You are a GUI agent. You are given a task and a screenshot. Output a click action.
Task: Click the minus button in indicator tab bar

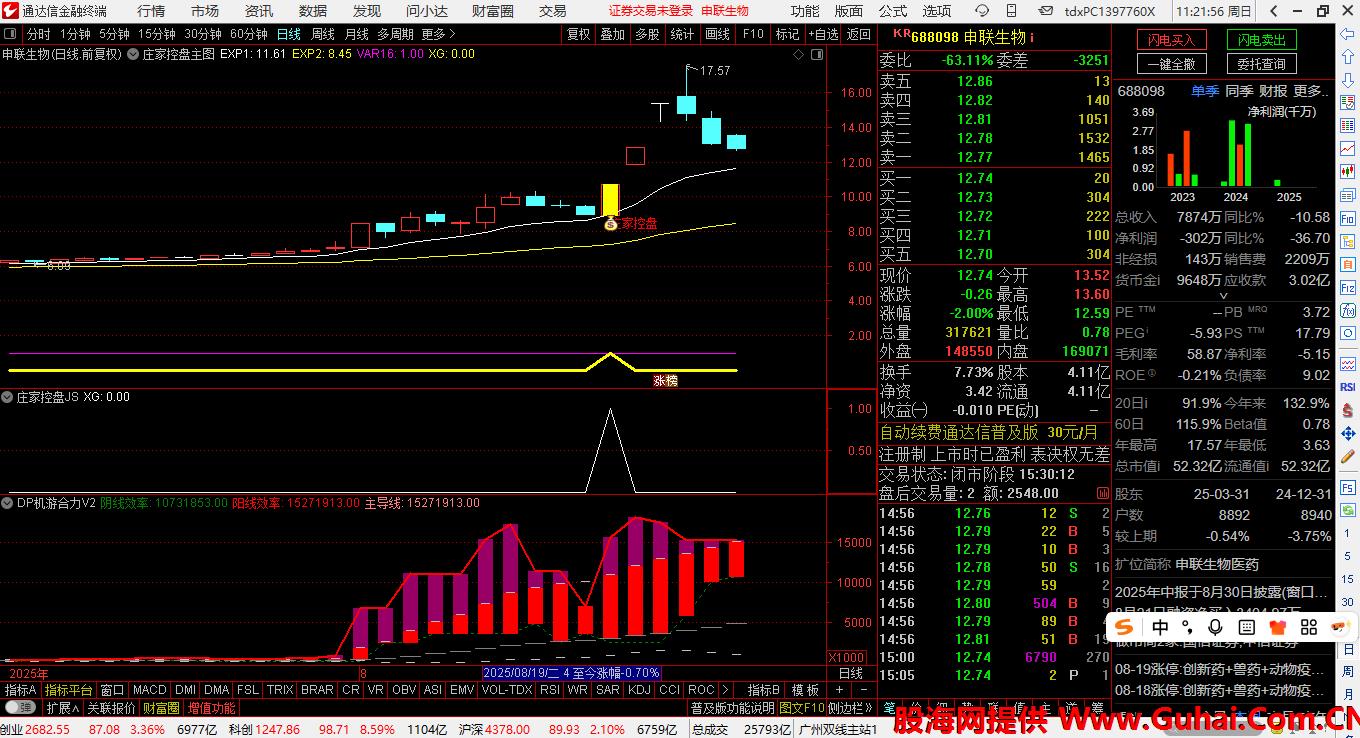[x=862, y=690]
